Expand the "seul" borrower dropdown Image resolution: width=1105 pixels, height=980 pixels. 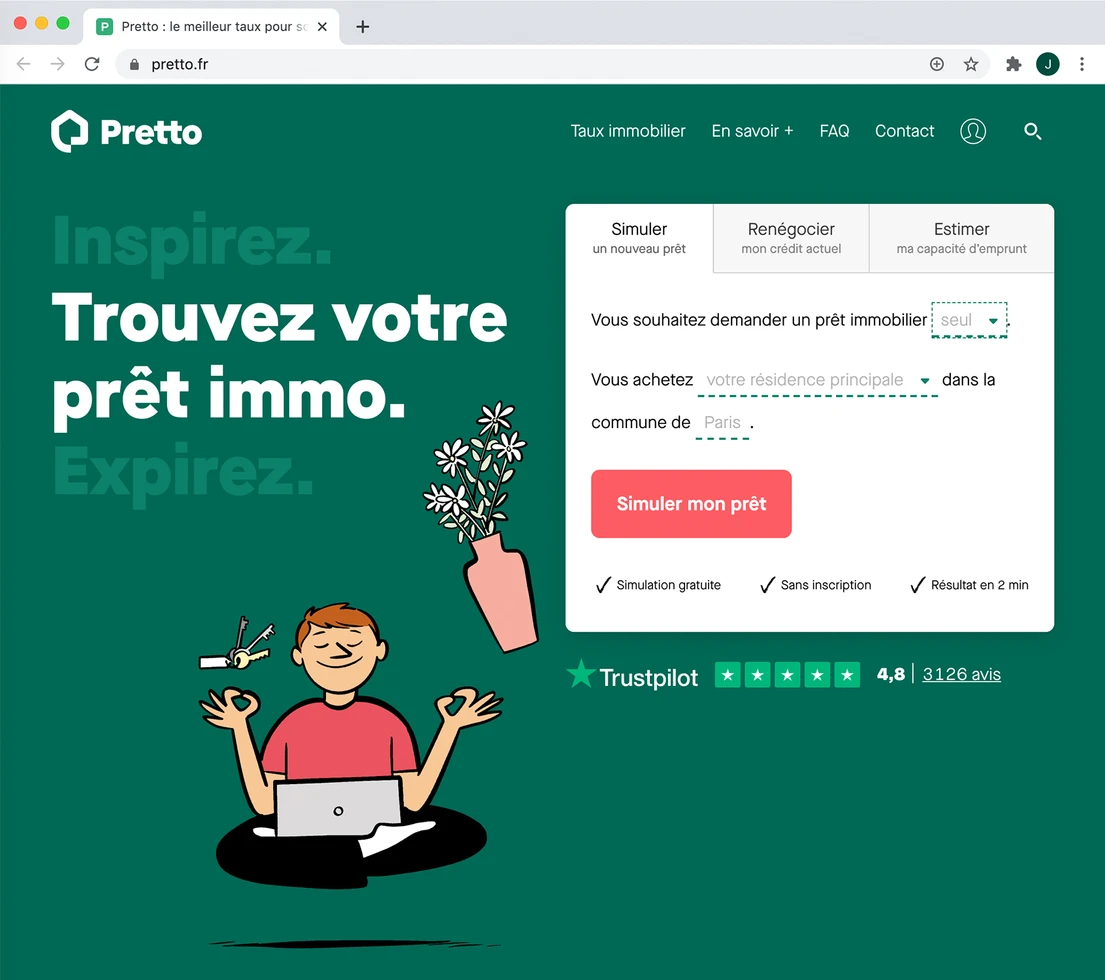969,320
